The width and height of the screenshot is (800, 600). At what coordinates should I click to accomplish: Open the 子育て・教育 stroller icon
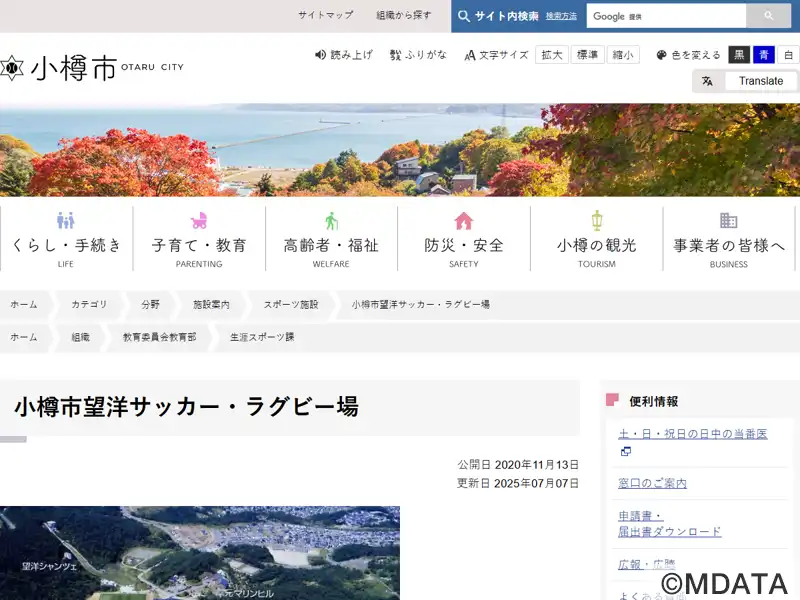199,220
